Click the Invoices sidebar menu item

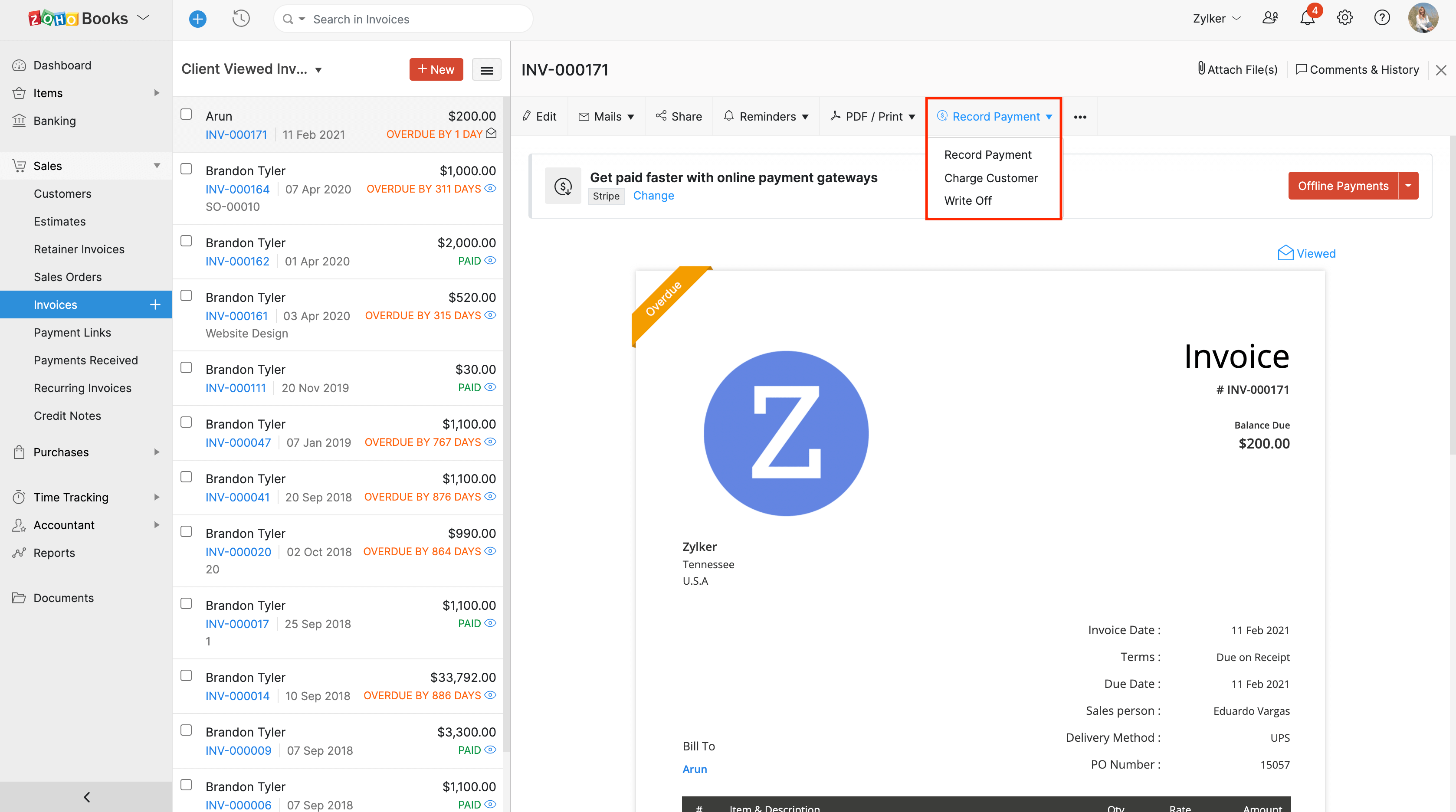[55, 304]
